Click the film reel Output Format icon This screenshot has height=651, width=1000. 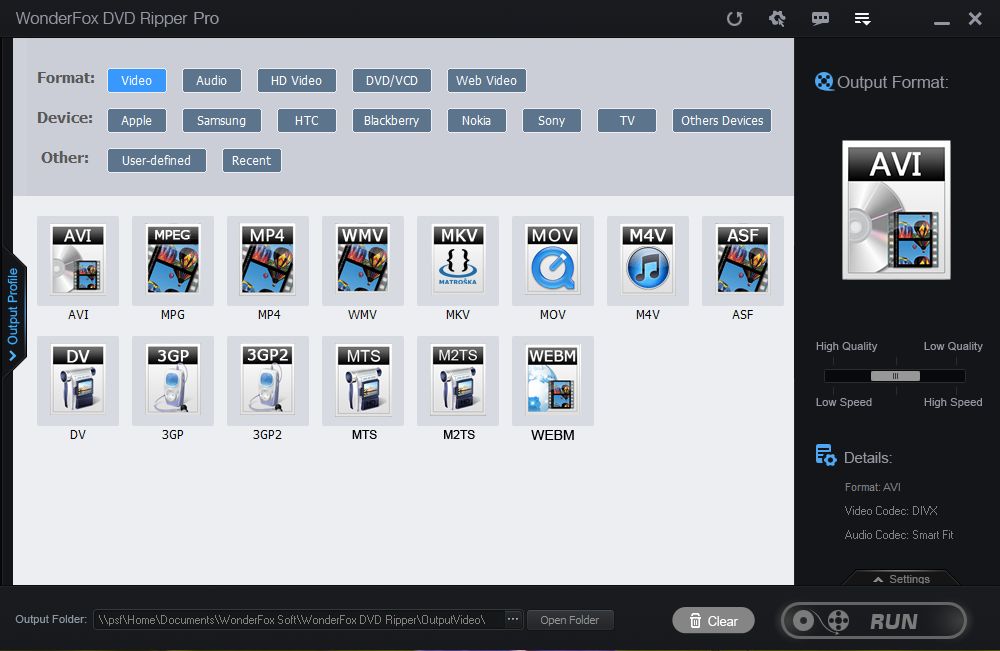[x=824, y=82]
